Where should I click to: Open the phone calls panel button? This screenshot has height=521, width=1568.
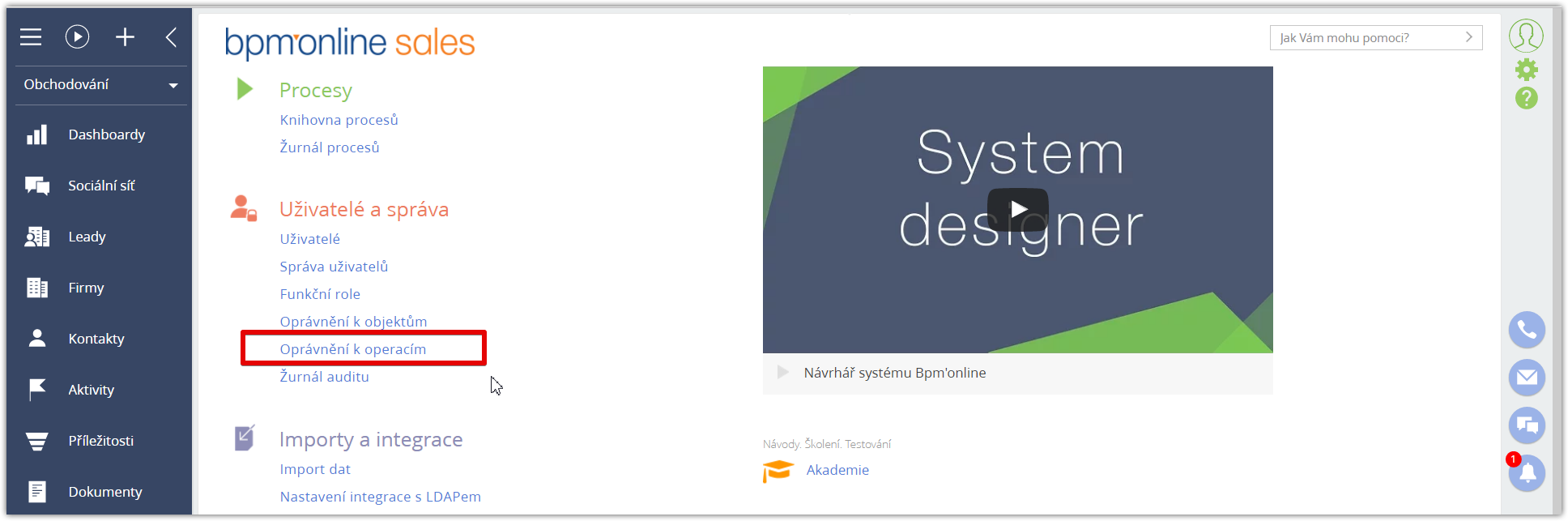pos(1527,330)
